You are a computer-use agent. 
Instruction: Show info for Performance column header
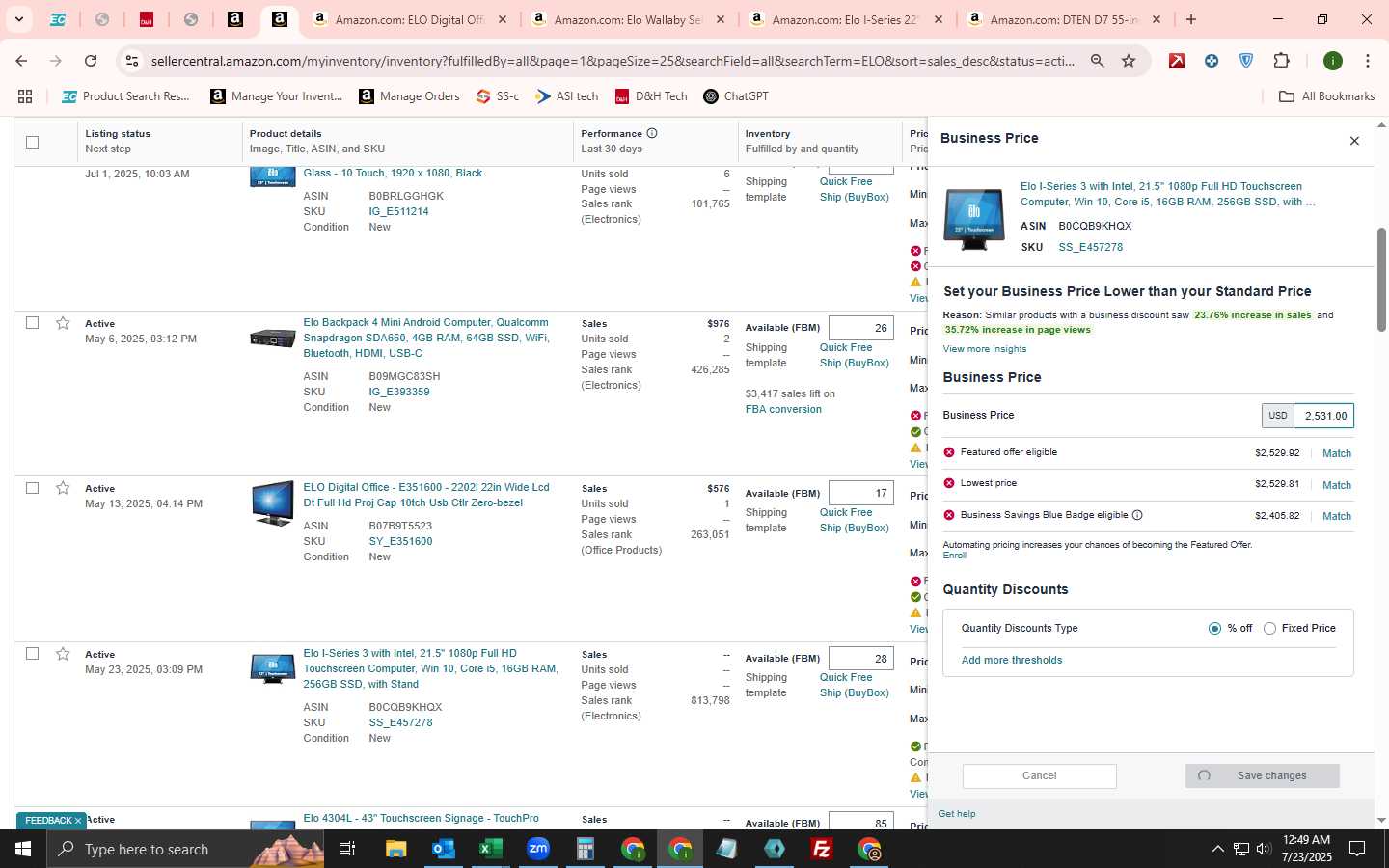tap(652, 133)
